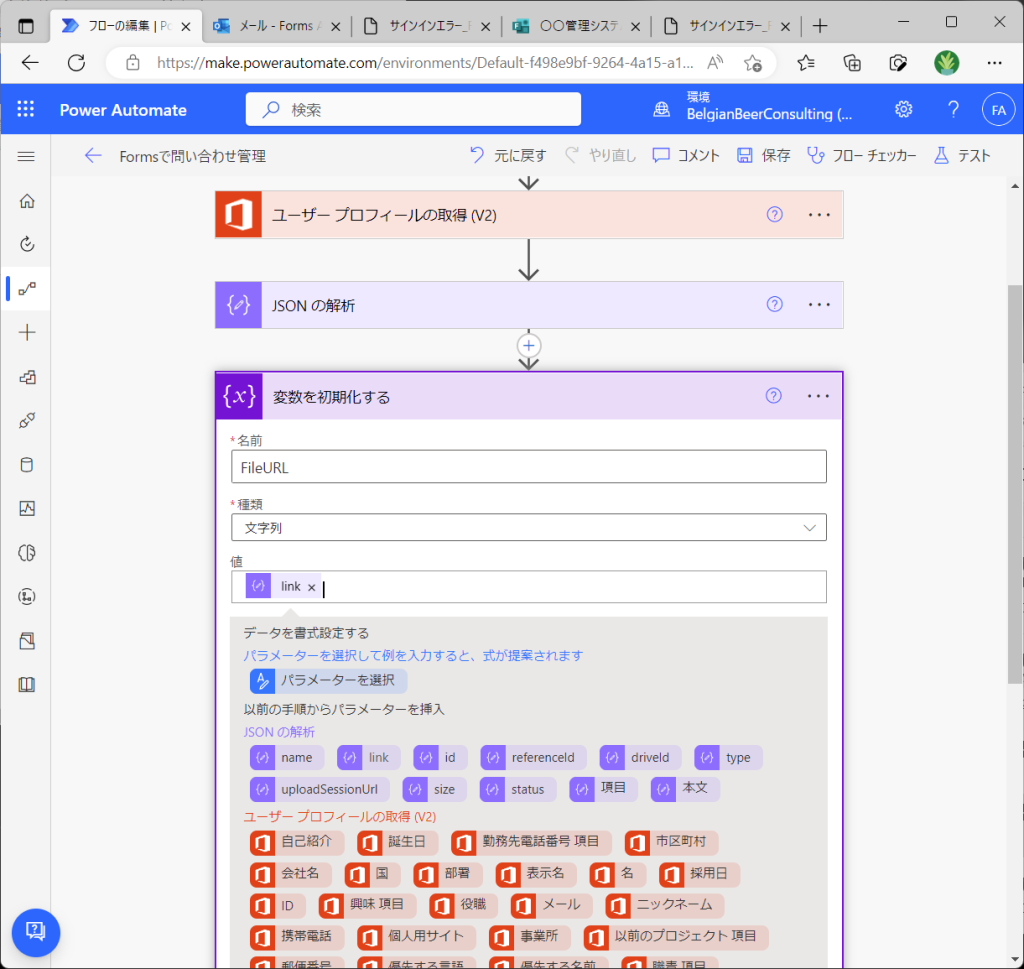Toggle the hamburger navigation menu
The width and height of the screenshot is (1024, 969).
26,156
